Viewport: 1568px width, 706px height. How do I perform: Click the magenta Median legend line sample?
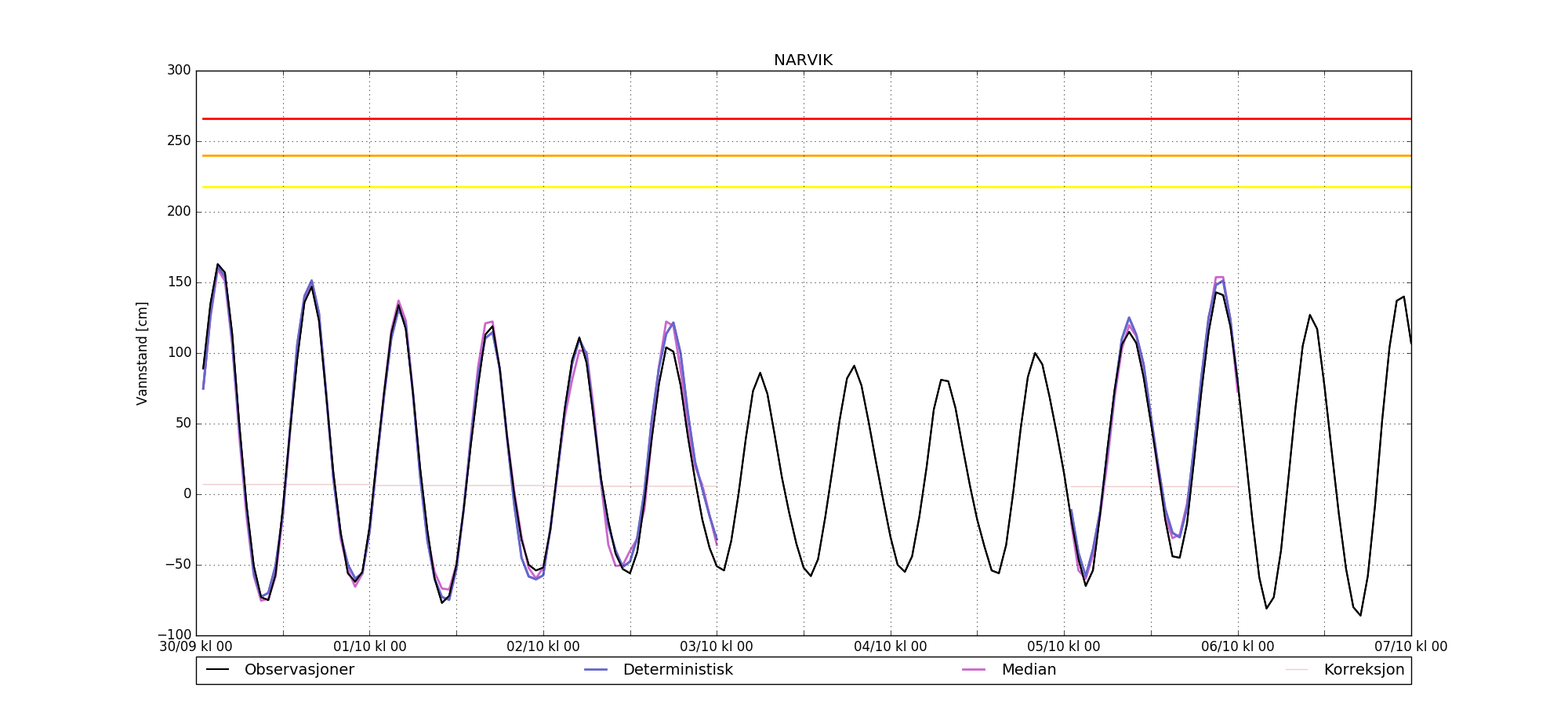(x=974, y=670)
